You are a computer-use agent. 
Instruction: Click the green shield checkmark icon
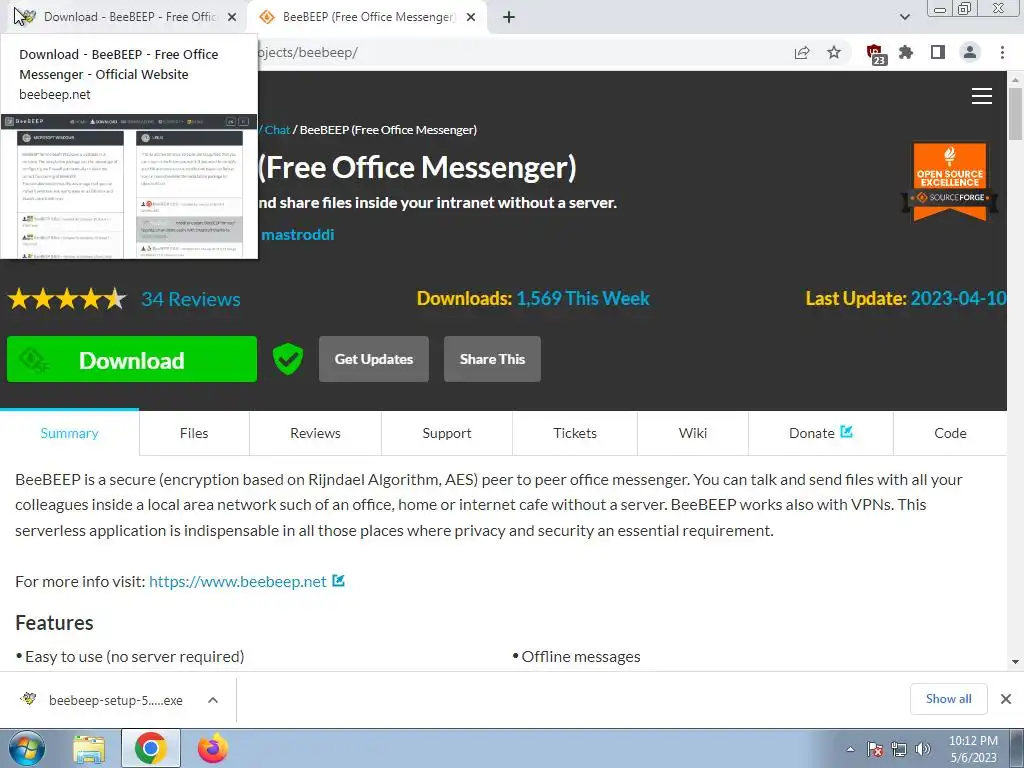[x=288, y=359]
